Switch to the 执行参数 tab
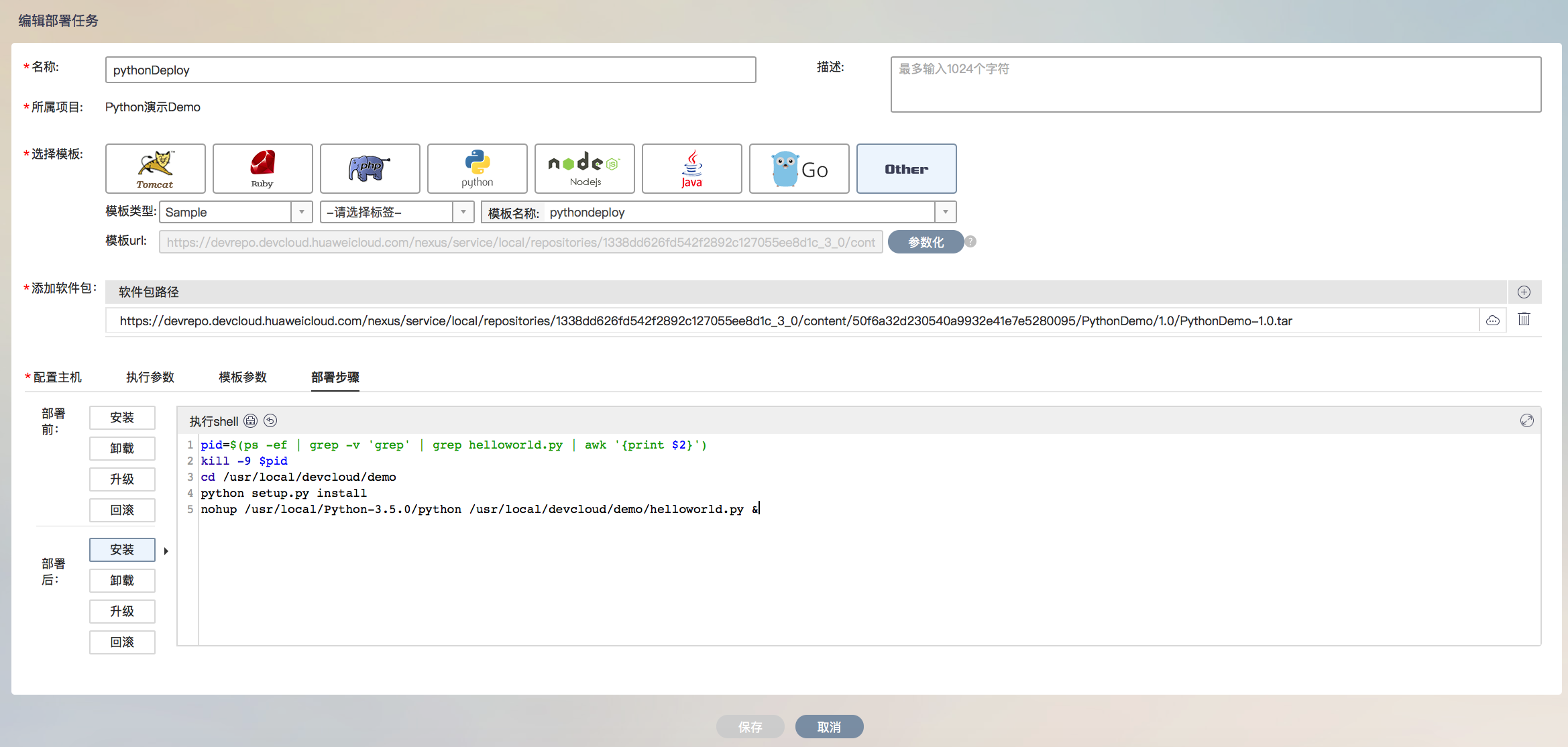The width and height of the screenshot is (1568, 747). [x=150, y=377]
